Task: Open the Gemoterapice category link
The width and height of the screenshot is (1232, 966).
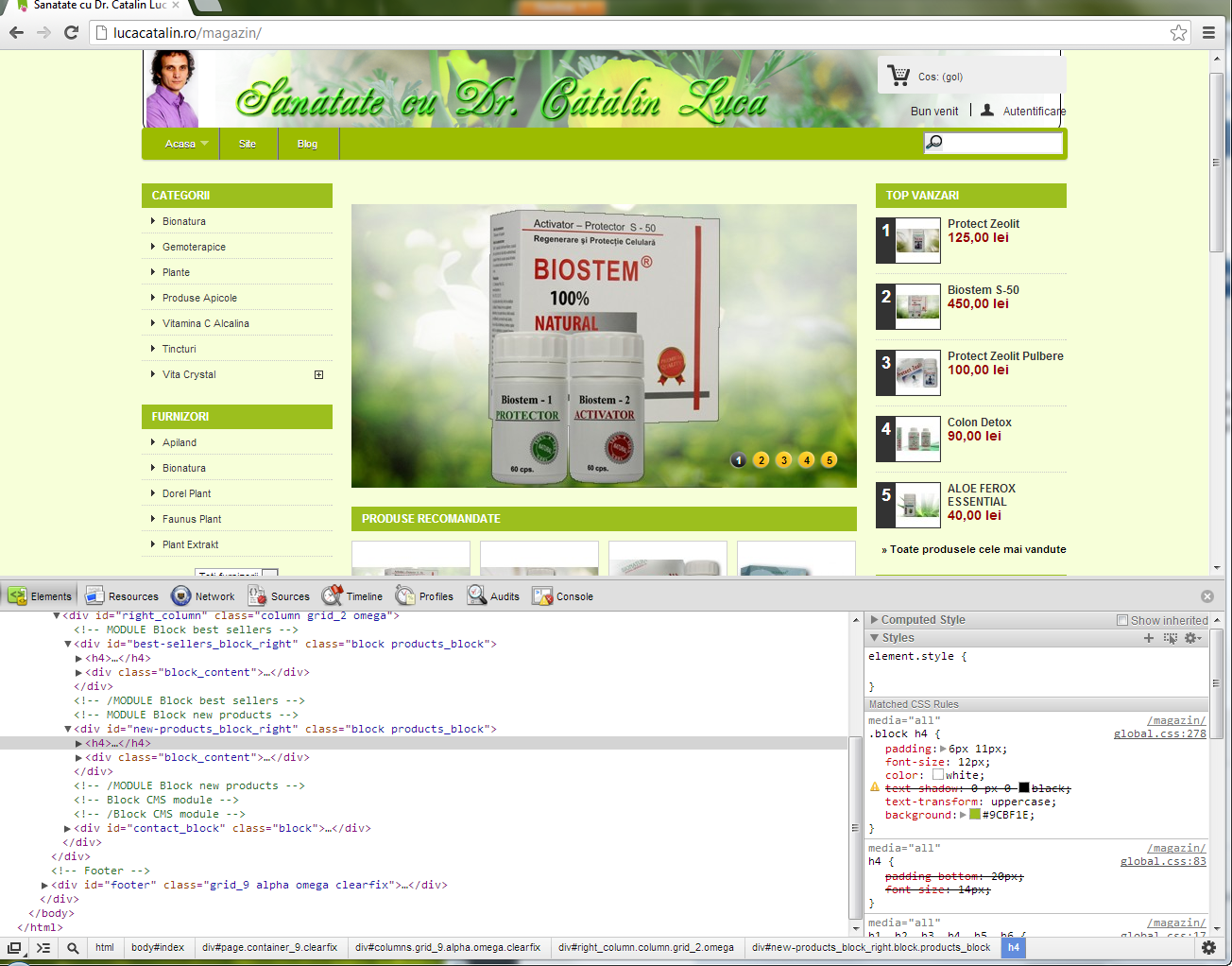Action: (194, 247)
